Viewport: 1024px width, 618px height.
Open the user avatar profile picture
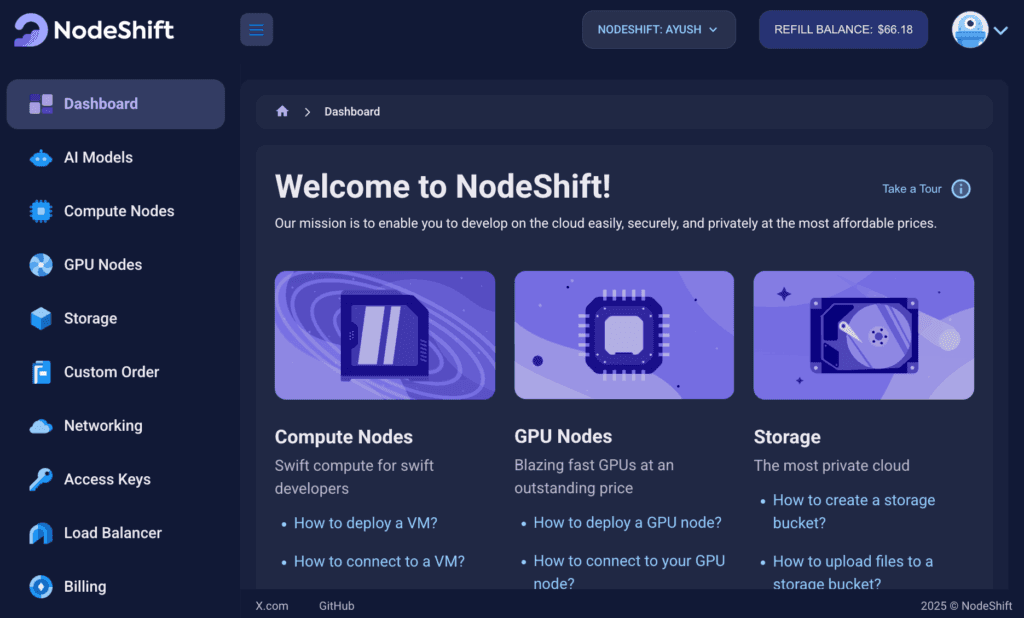tap(970, 29)
